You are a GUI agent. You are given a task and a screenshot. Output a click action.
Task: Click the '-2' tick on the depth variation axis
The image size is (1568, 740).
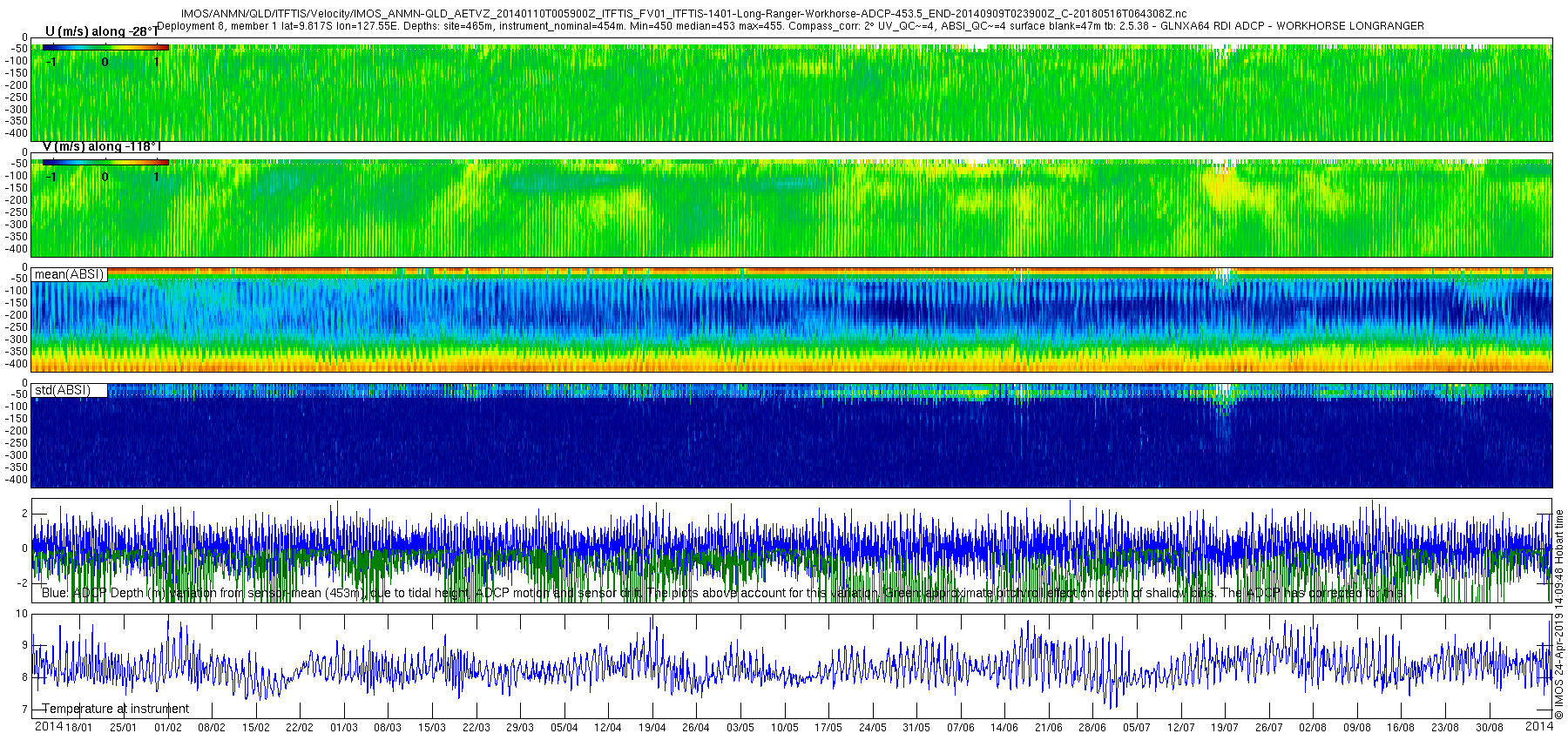point(23,583)
